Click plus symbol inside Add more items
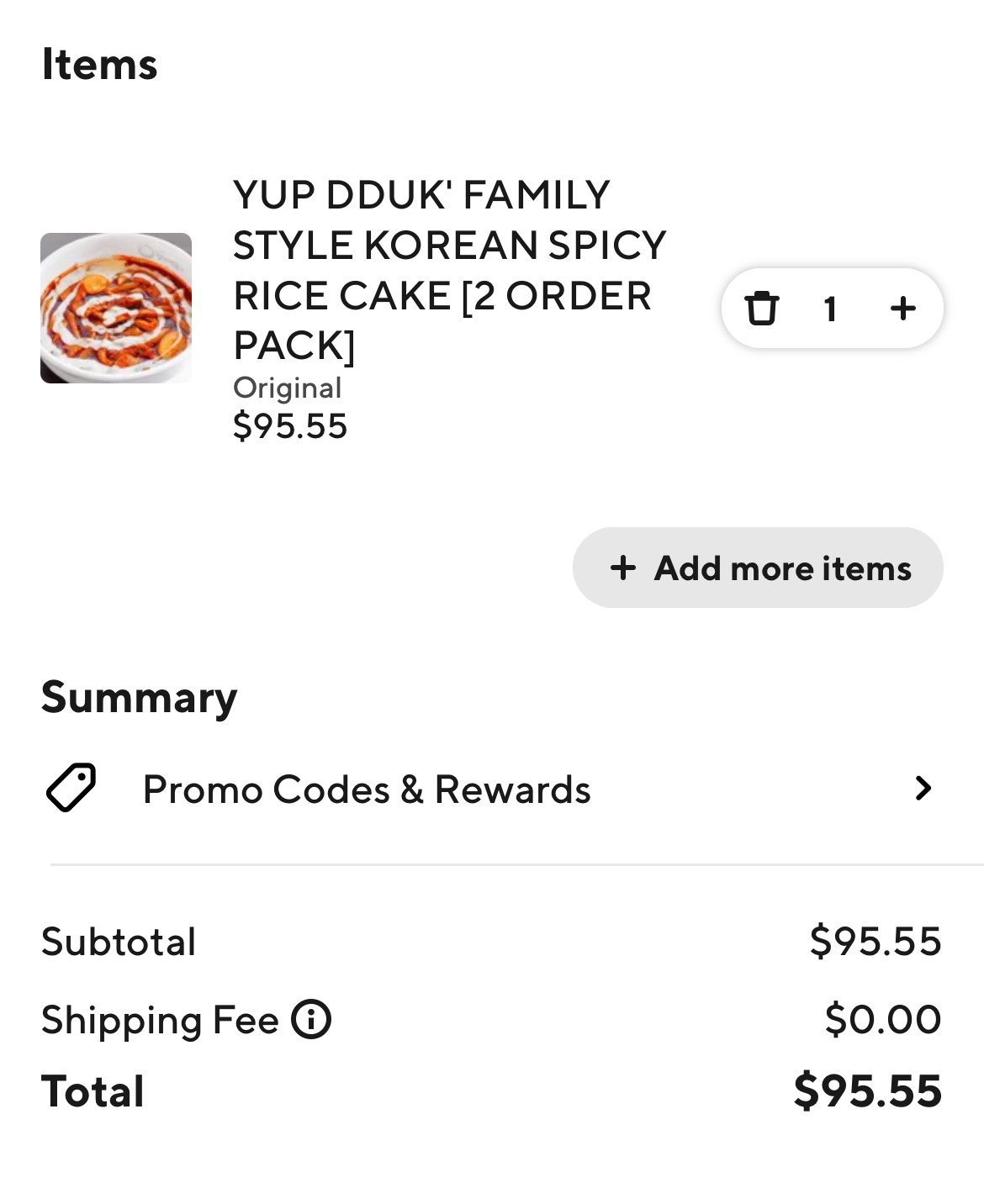The image size is (984, 1204). coord(622,568)
